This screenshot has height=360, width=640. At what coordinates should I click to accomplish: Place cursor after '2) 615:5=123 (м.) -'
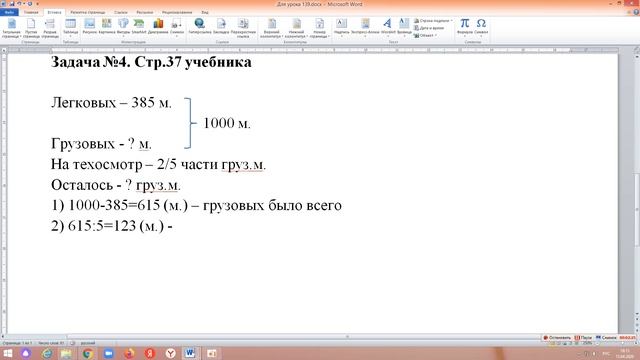pyautogui.click(x=174, y=226)
